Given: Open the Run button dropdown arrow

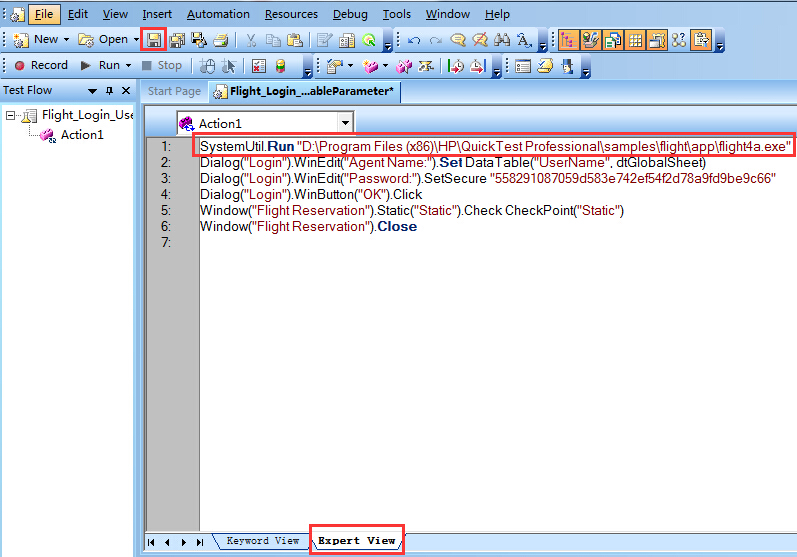Looking at the screenshot, I should coord(128,66).
